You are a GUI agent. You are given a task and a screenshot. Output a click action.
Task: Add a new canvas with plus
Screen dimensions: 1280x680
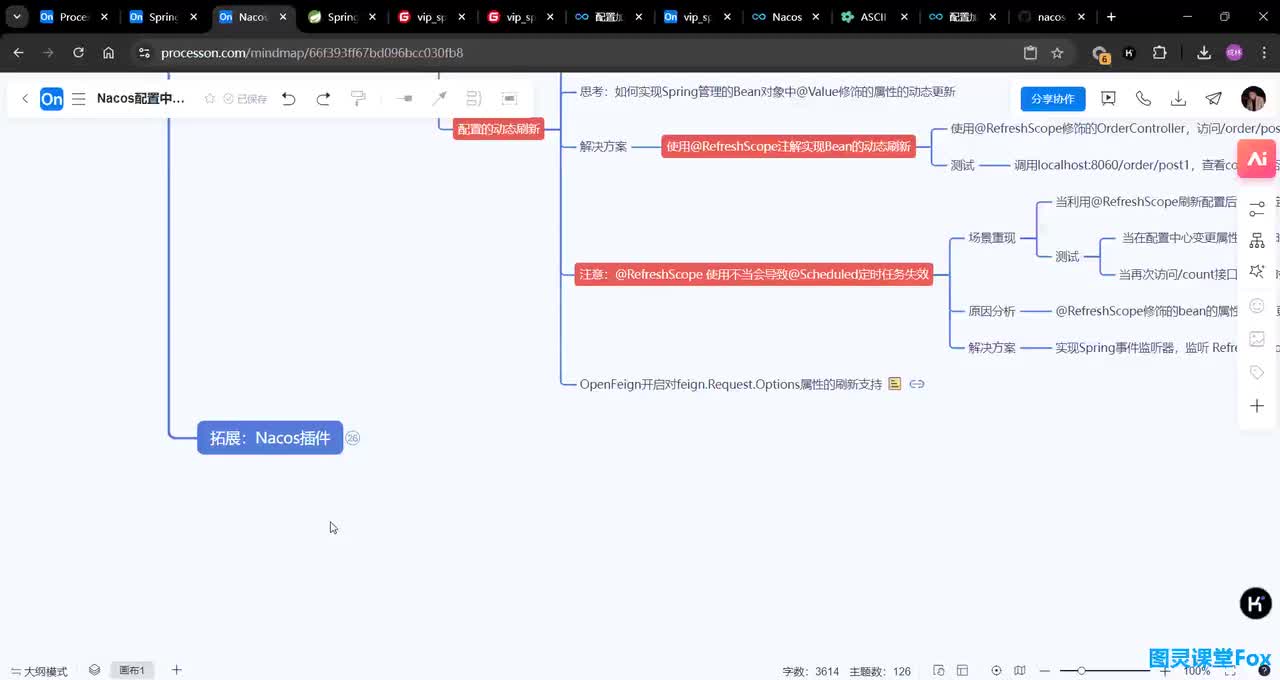[x=177, y=670]
